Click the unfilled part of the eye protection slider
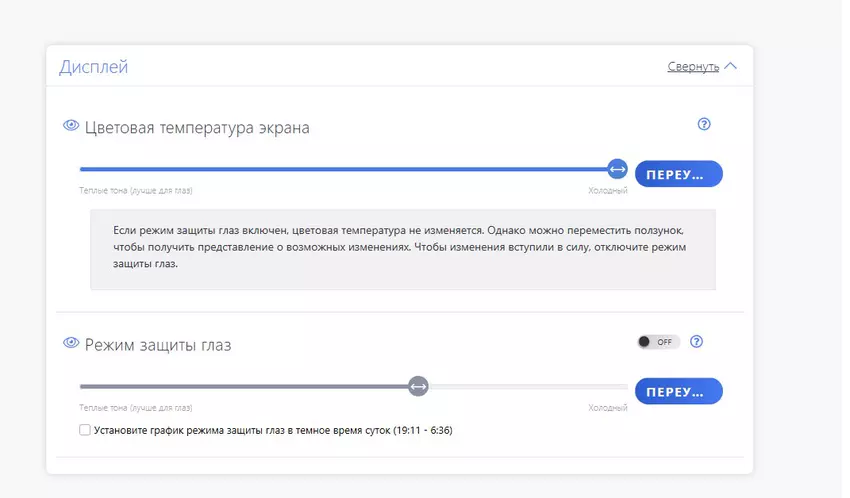The height and width of the screenshot is (498, 850). (x=528, y=386)
